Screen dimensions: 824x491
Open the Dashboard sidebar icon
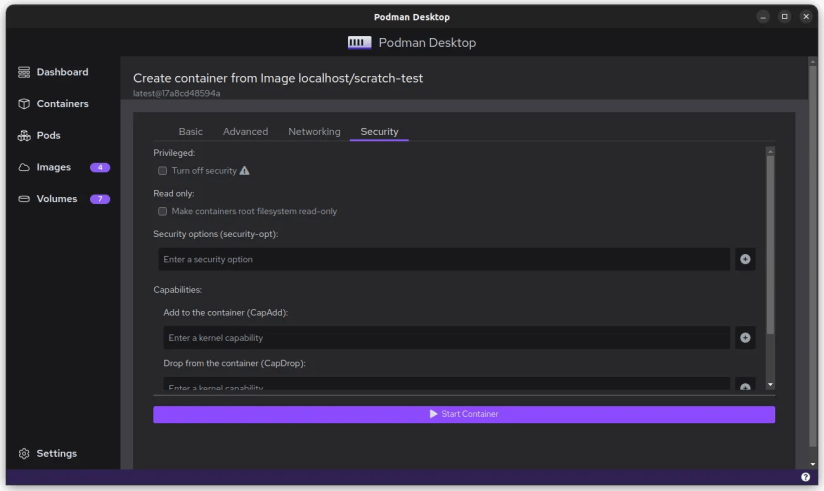24,72
